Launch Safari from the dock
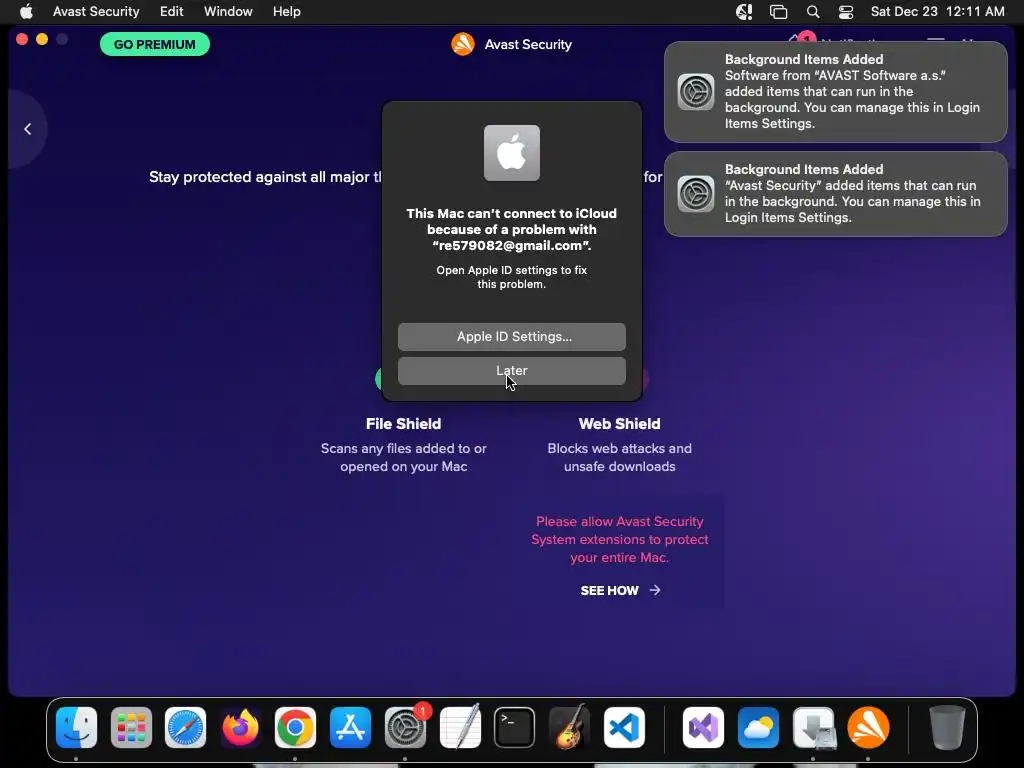1024x768 pixels. (185, 727)
